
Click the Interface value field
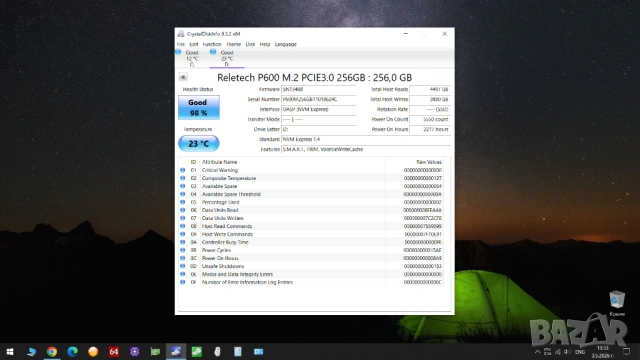coord(319,109)
